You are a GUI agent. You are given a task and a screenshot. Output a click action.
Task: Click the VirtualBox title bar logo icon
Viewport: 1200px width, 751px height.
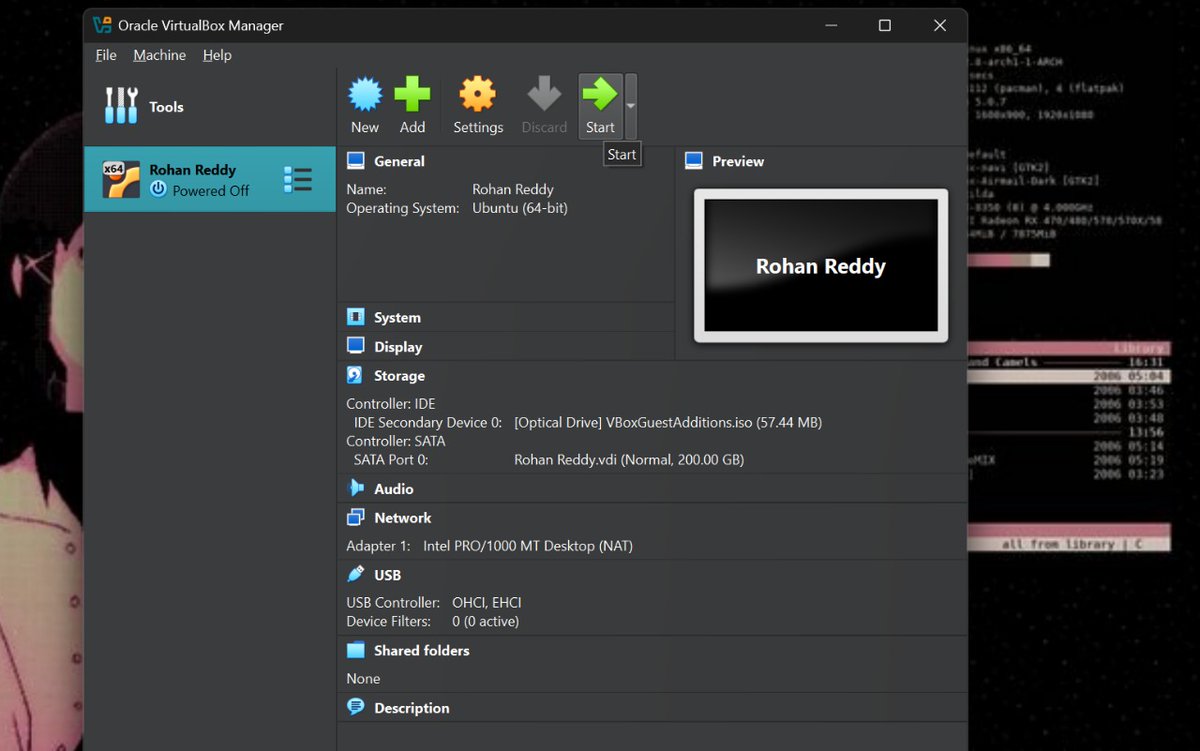(102, 25)
